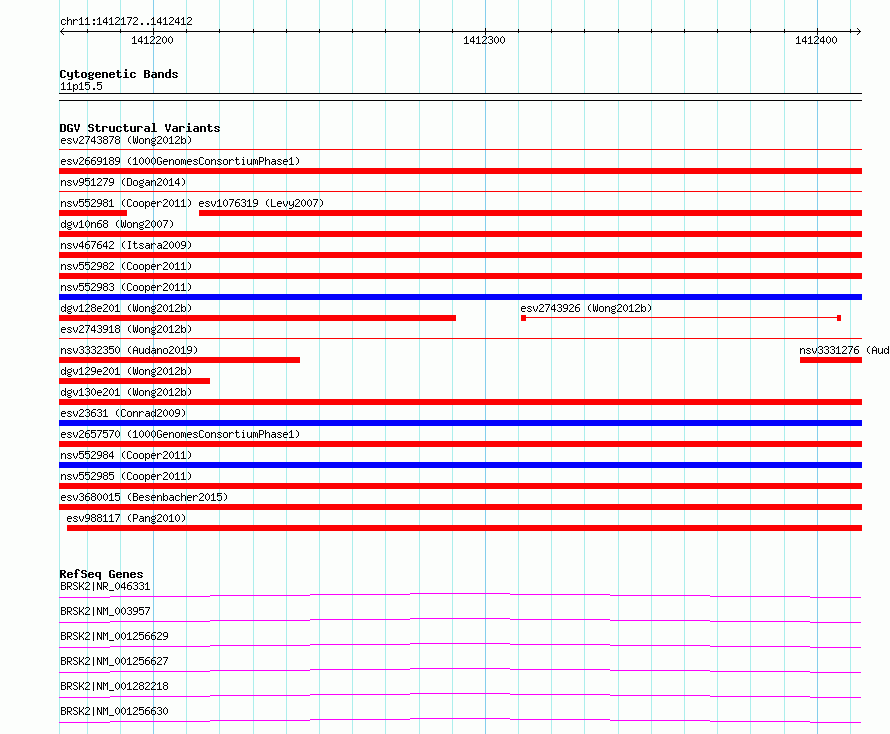Open variant esv2669189 (1000GenomesConsortiumPhase1) label
Screen dimensions: 890x734
(180, 161)
